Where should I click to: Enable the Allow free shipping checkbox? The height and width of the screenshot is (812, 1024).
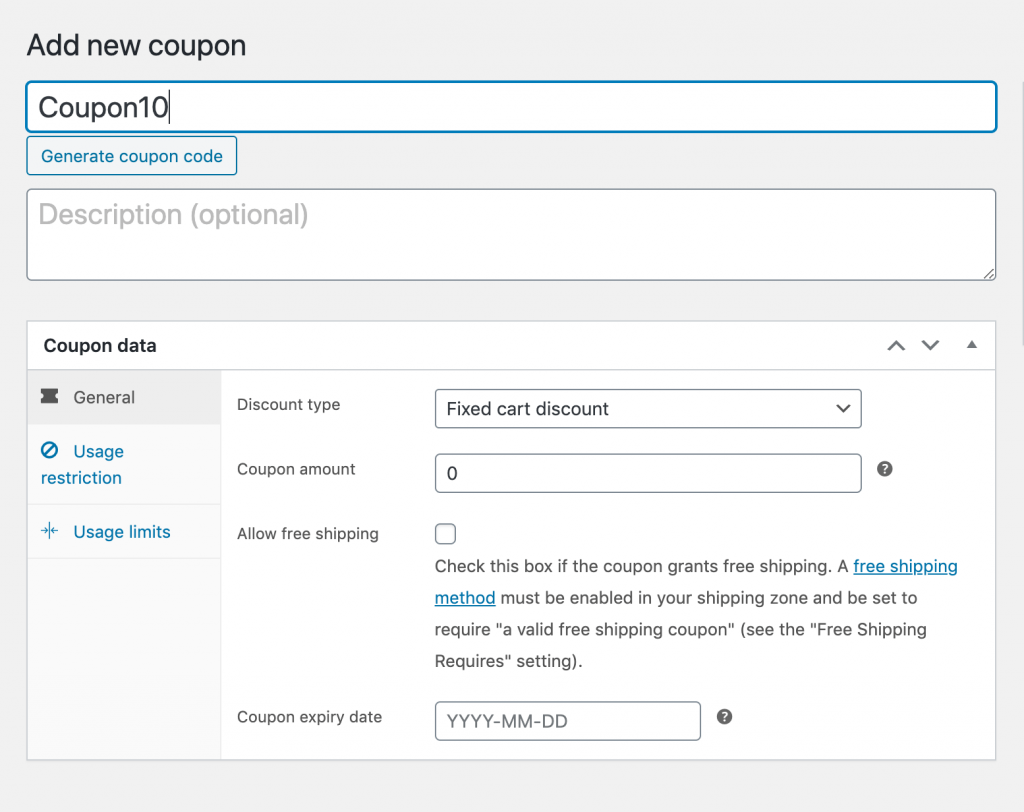[x=445, y=534]
